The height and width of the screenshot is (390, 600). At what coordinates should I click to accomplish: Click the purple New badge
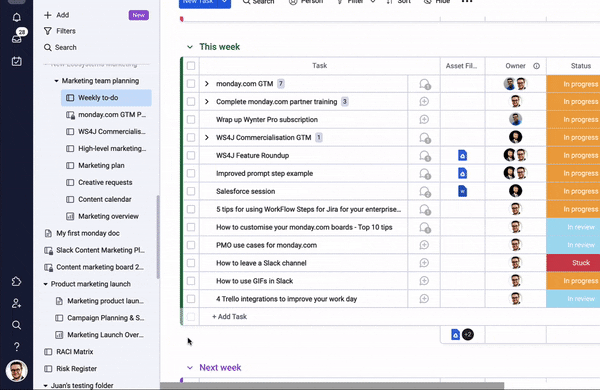(x=139, y=15)
